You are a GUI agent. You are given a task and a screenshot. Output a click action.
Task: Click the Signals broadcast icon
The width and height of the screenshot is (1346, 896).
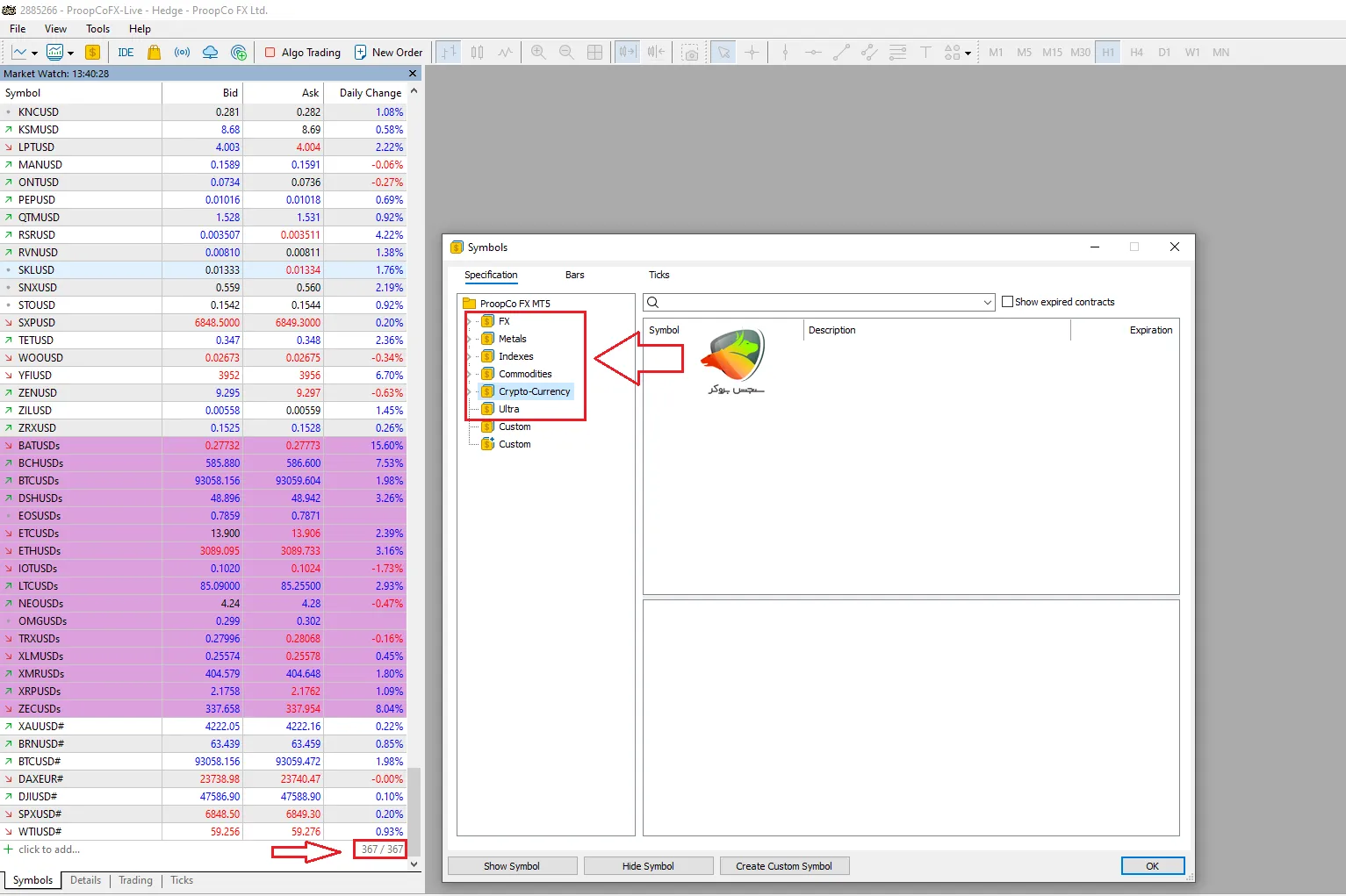(x=182, y=53)
